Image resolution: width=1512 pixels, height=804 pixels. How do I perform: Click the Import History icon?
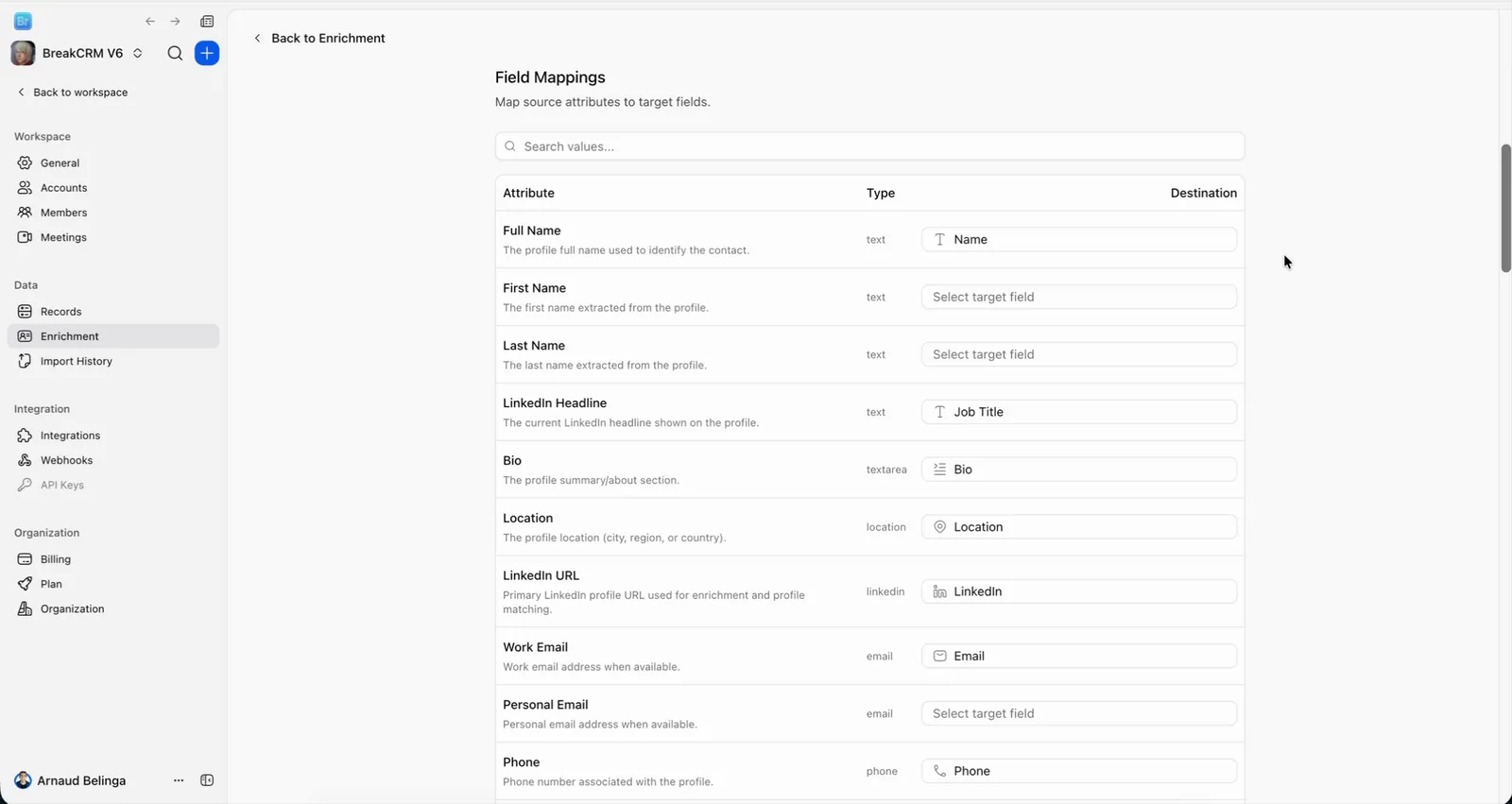coord(25,361)
